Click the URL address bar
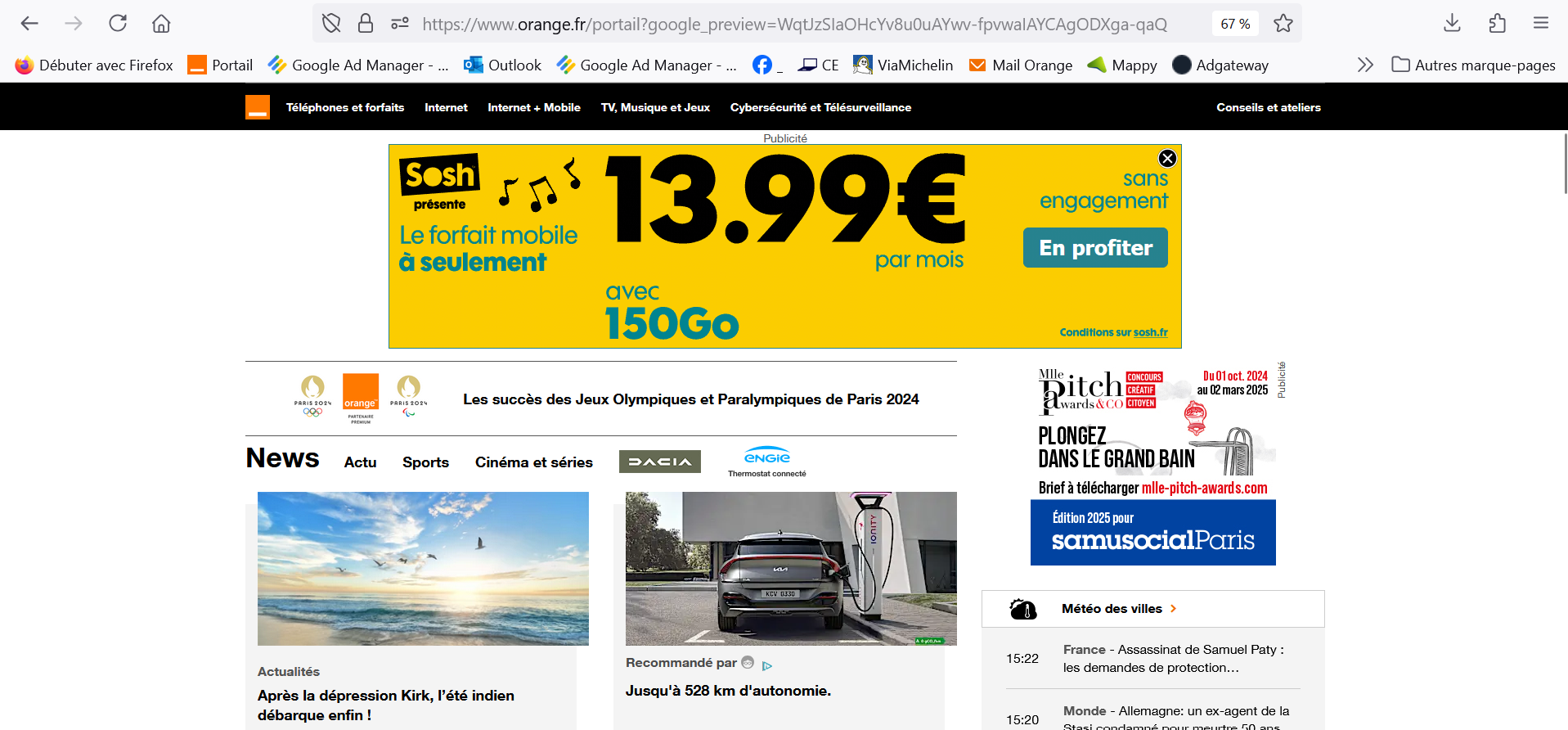 793,24
